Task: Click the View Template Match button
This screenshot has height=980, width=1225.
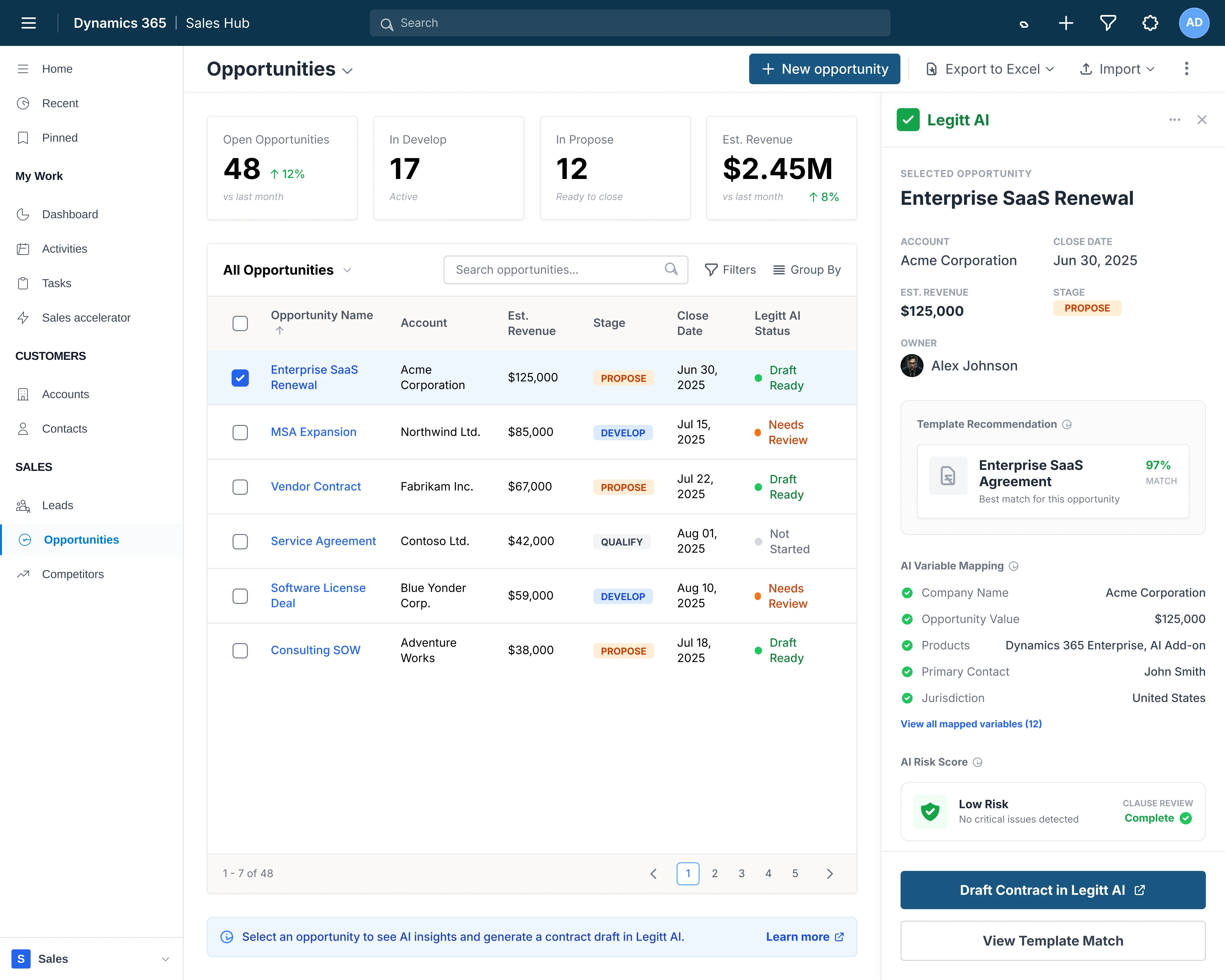Action: [1052, 941]
